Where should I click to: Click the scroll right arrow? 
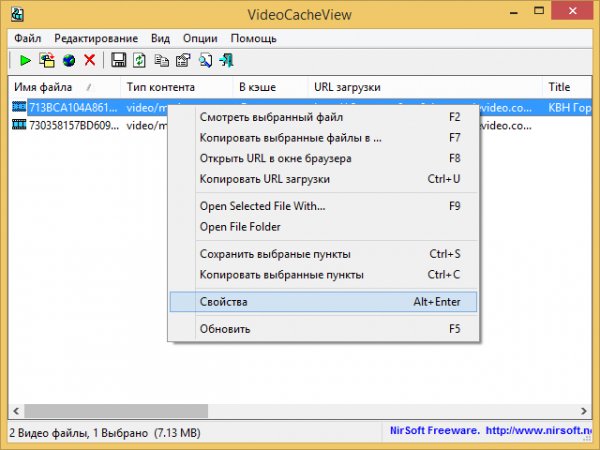pos(584,411)
